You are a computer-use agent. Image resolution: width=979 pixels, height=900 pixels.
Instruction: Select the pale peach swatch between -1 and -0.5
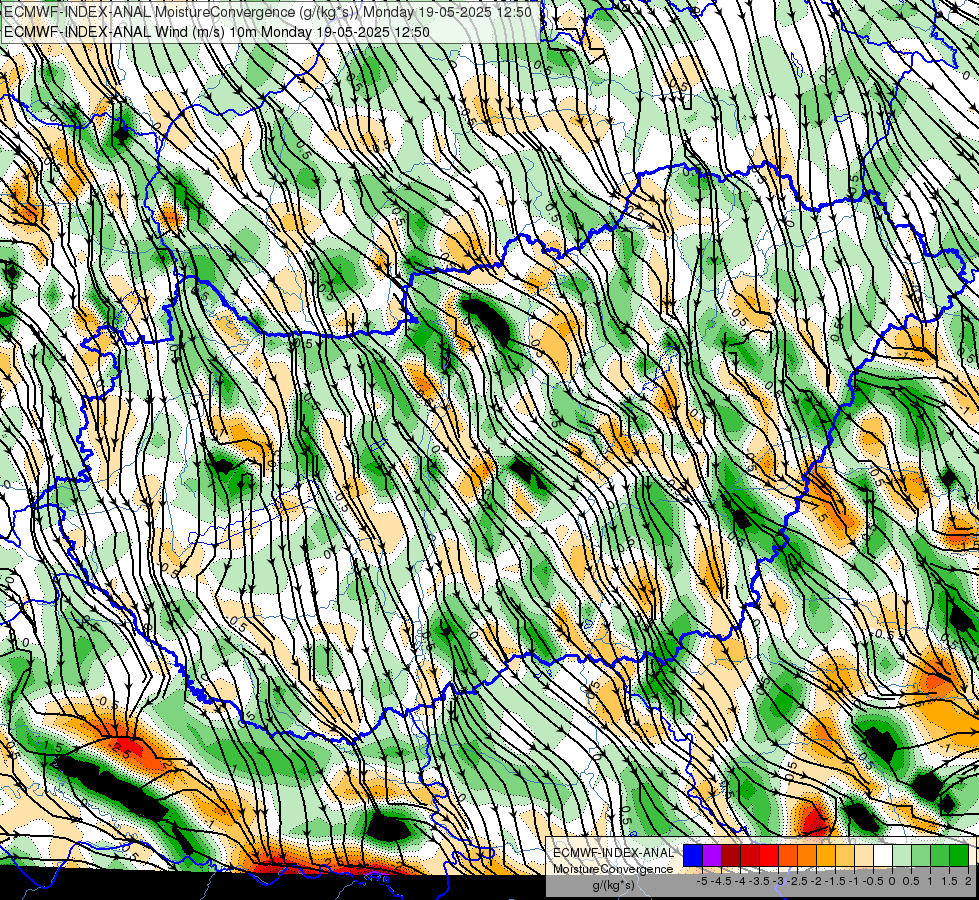pyautogui.click(x=864, y=855)
